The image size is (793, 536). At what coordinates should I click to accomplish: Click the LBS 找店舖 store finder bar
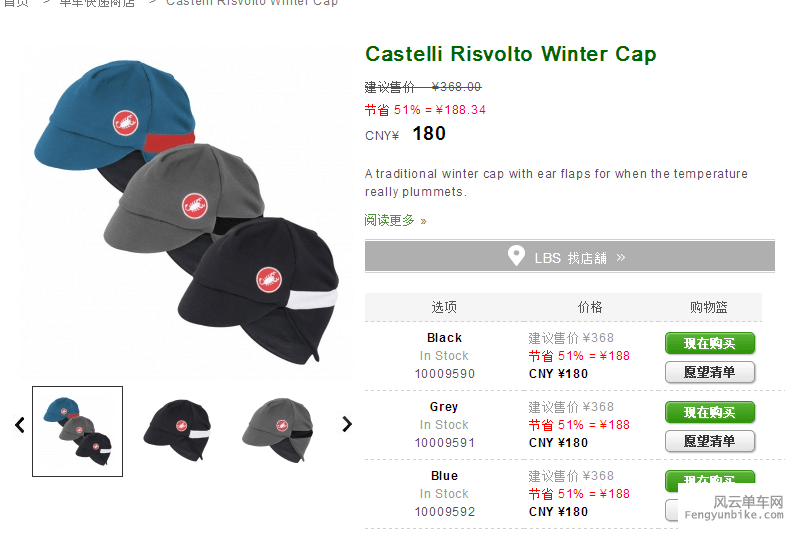[569, 256]
